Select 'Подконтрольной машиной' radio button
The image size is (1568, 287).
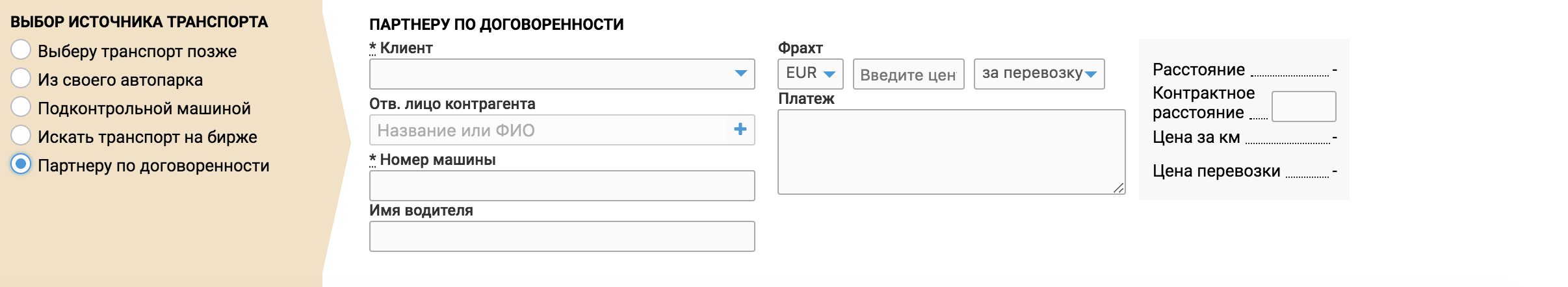[21, 107]
